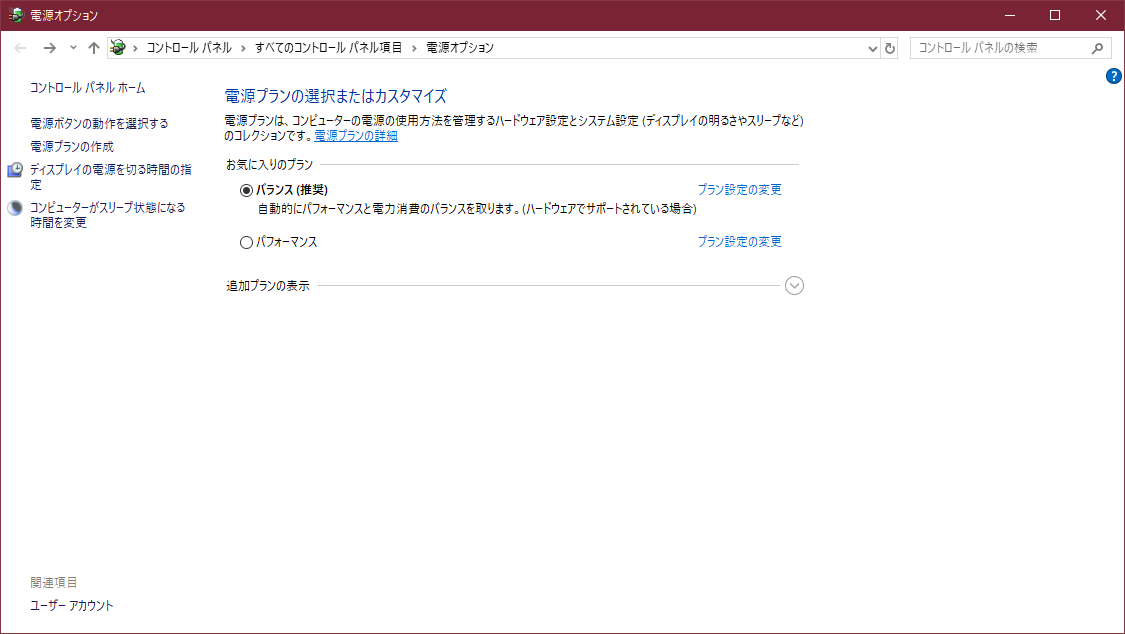Click the display timer icon in sidebar
1125x634 pixels.
point(15,170)
